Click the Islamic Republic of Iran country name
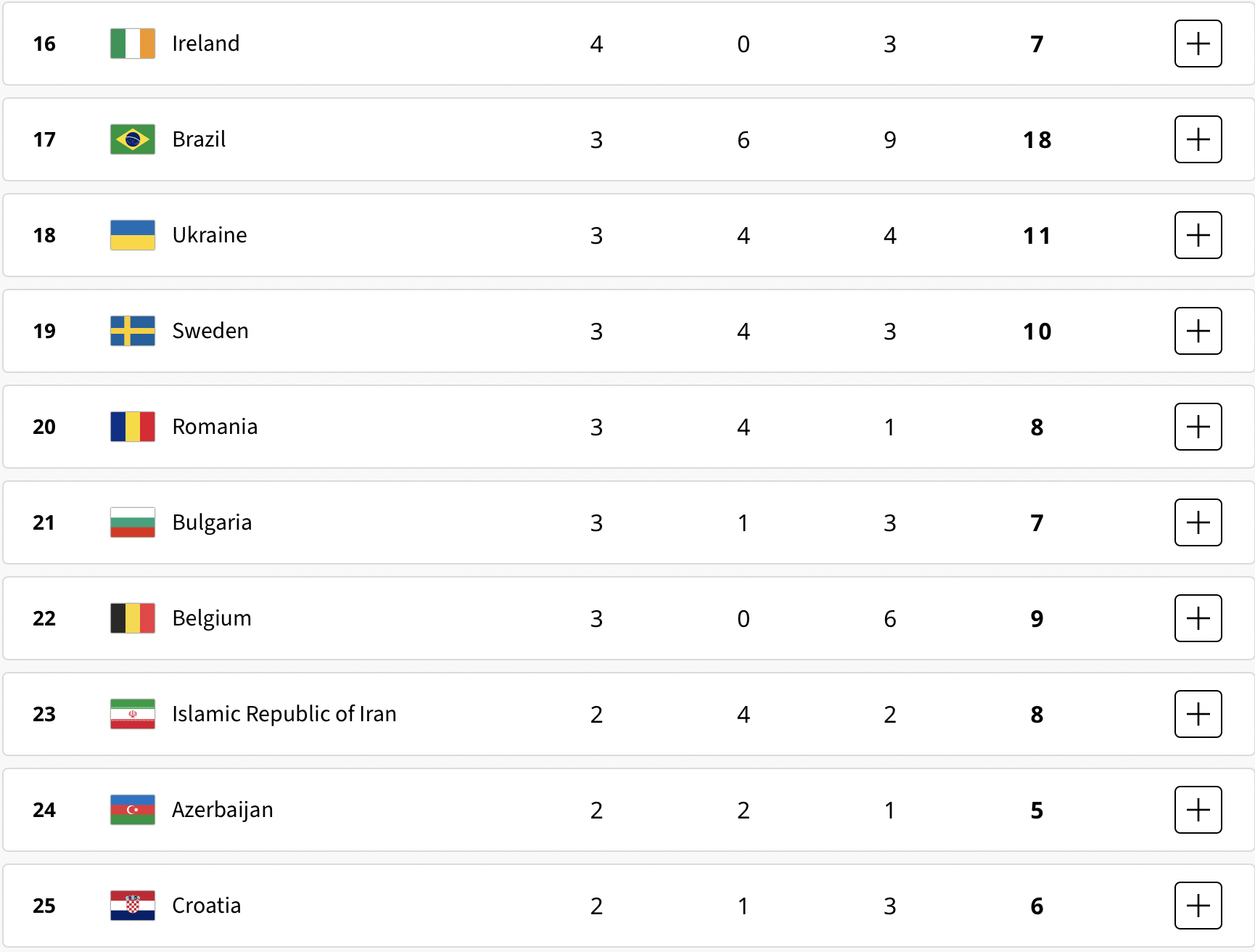The height and width of the screenshot is (952, 1255). pyautogui.click(x=284, y=714)
